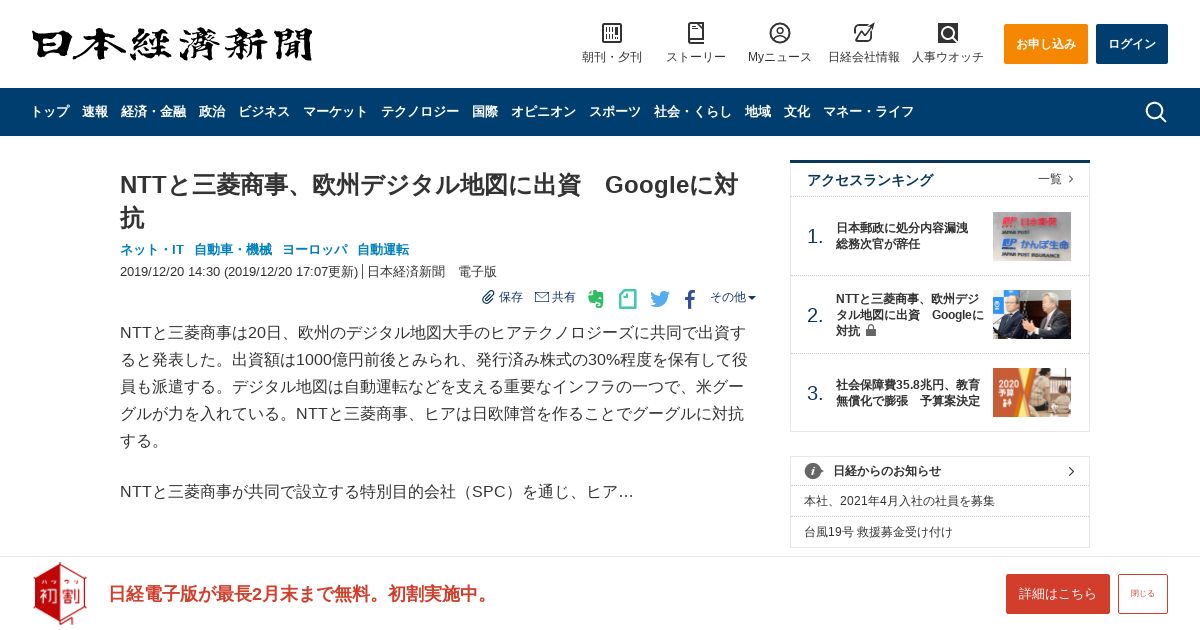Screen dimensions: 1200x630
Task: Open chevron arrow in 日経からのお知らせ header
Action: click(x=1071, y=471)
